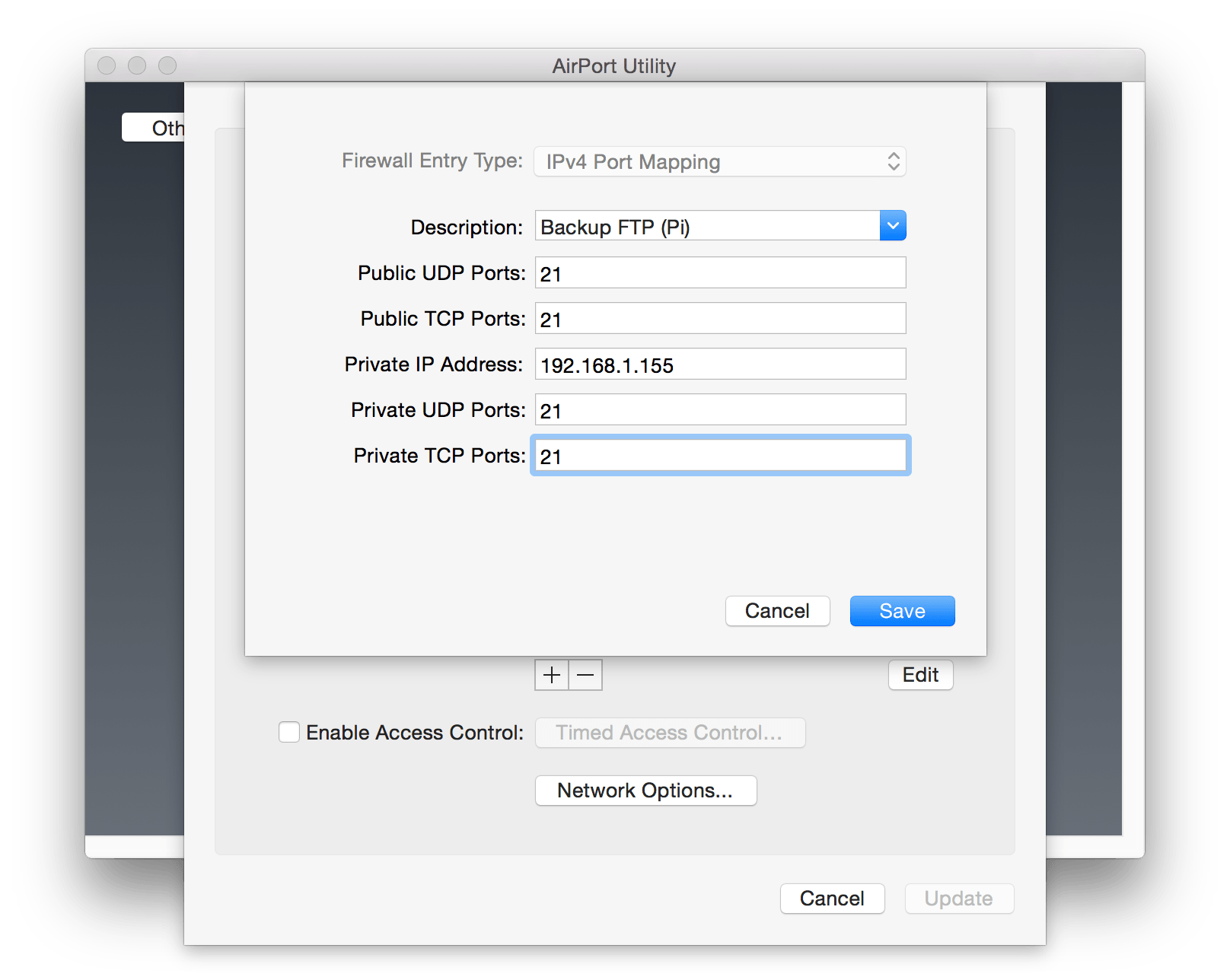
Task: Click the Firewall Entry Type label
Action: (x=432, y=161)
